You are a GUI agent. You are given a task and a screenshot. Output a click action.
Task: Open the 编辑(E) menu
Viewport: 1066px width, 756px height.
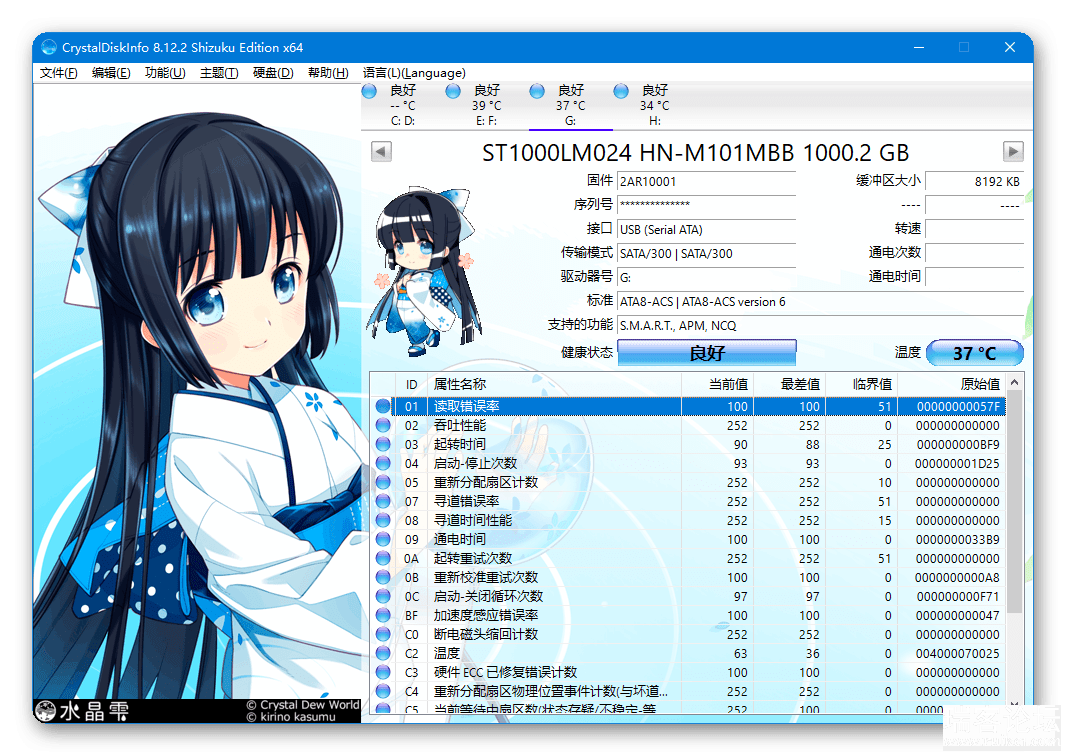point(111,73)
